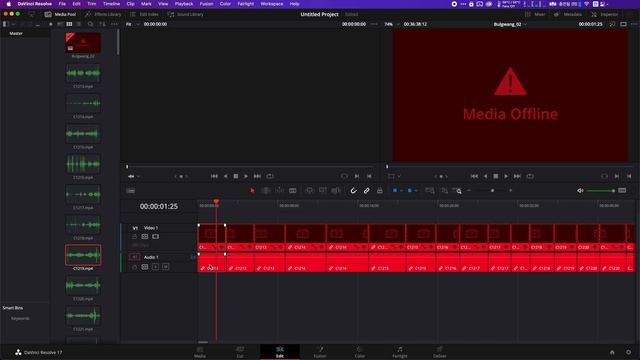Open the Edit Index panel

click(144, 14)
